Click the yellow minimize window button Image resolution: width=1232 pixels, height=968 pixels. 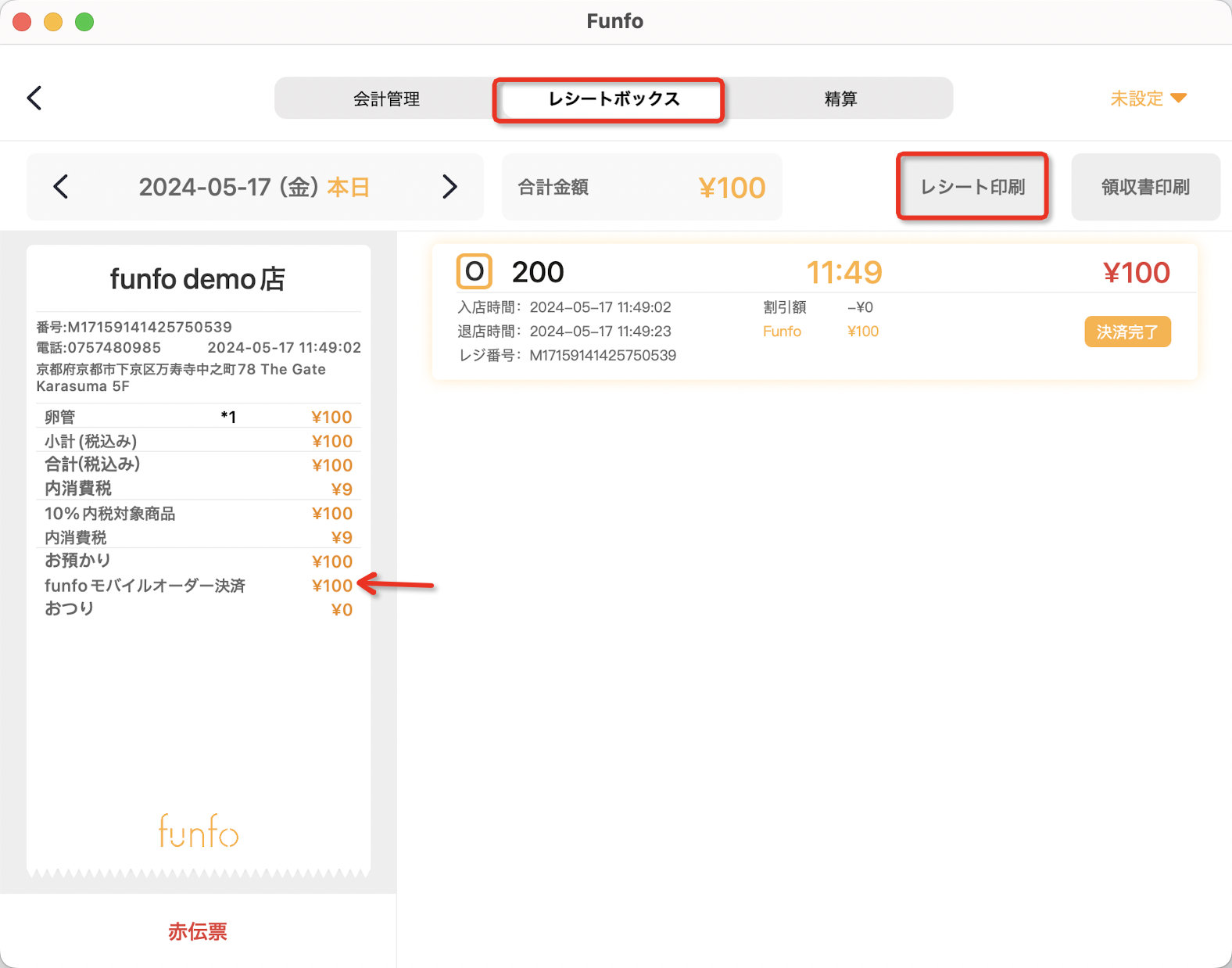[53, 22]
